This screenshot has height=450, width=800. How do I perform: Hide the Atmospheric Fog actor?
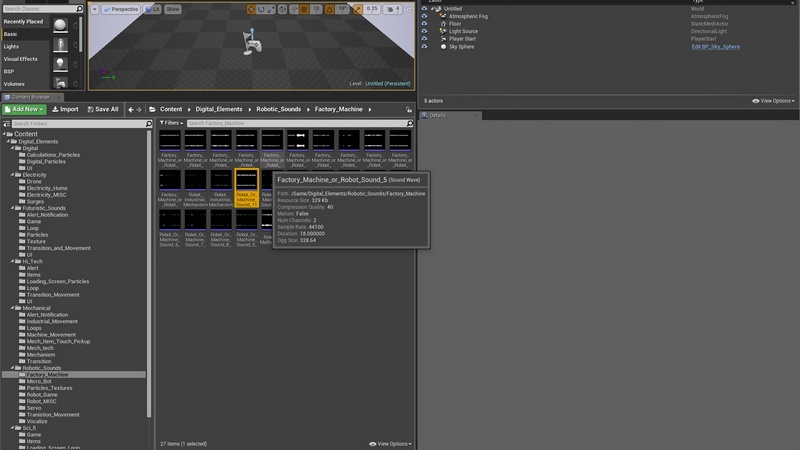point(424,16)
